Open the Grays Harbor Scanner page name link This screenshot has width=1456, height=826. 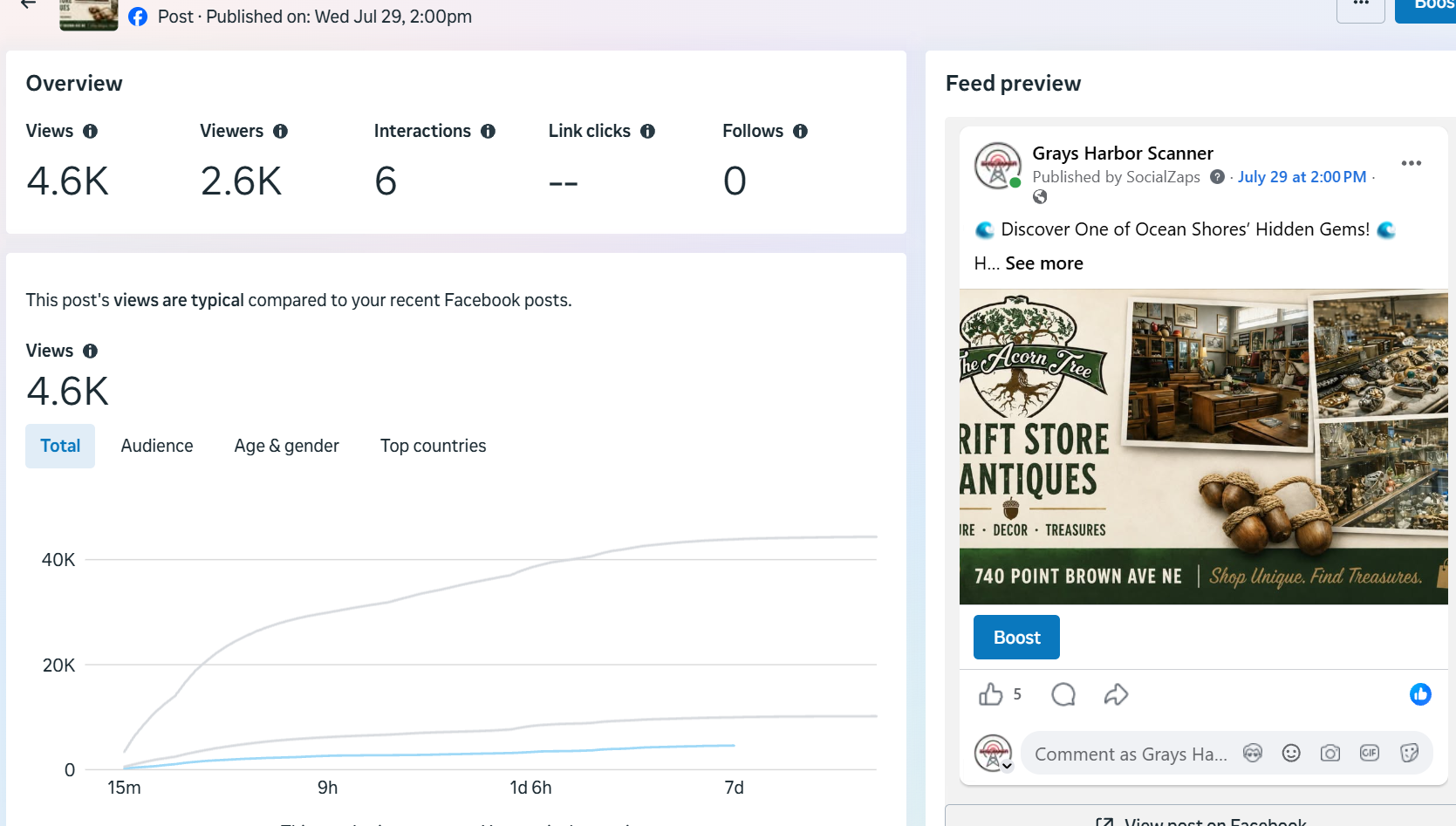(1123, 154)
